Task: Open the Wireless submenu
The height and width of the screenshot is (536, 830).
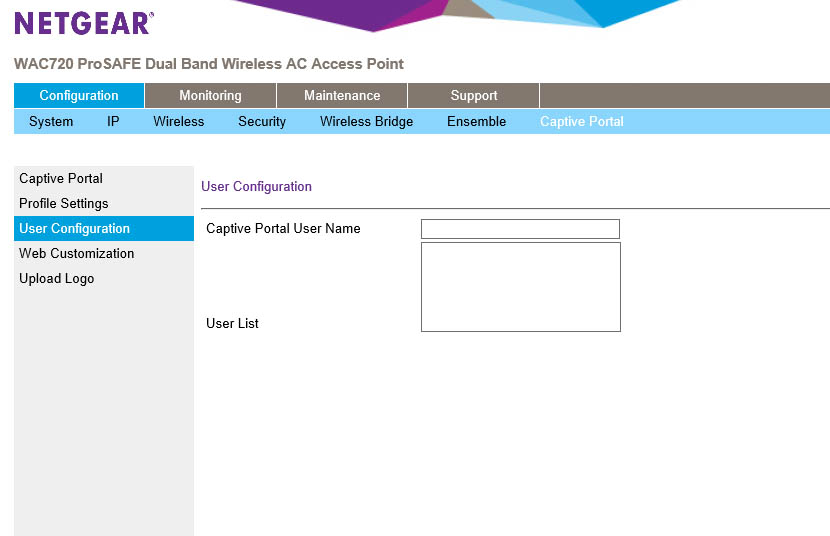Action: tap(178, 121)
